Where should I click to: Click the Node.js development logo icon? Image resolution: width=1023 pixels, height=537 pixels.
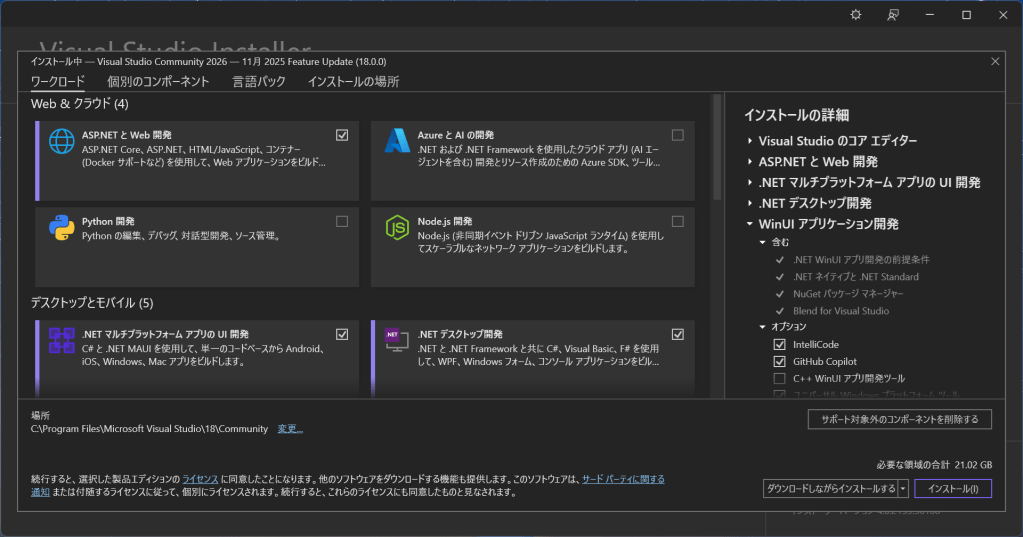pyautogui.click(x=397, y=228)
